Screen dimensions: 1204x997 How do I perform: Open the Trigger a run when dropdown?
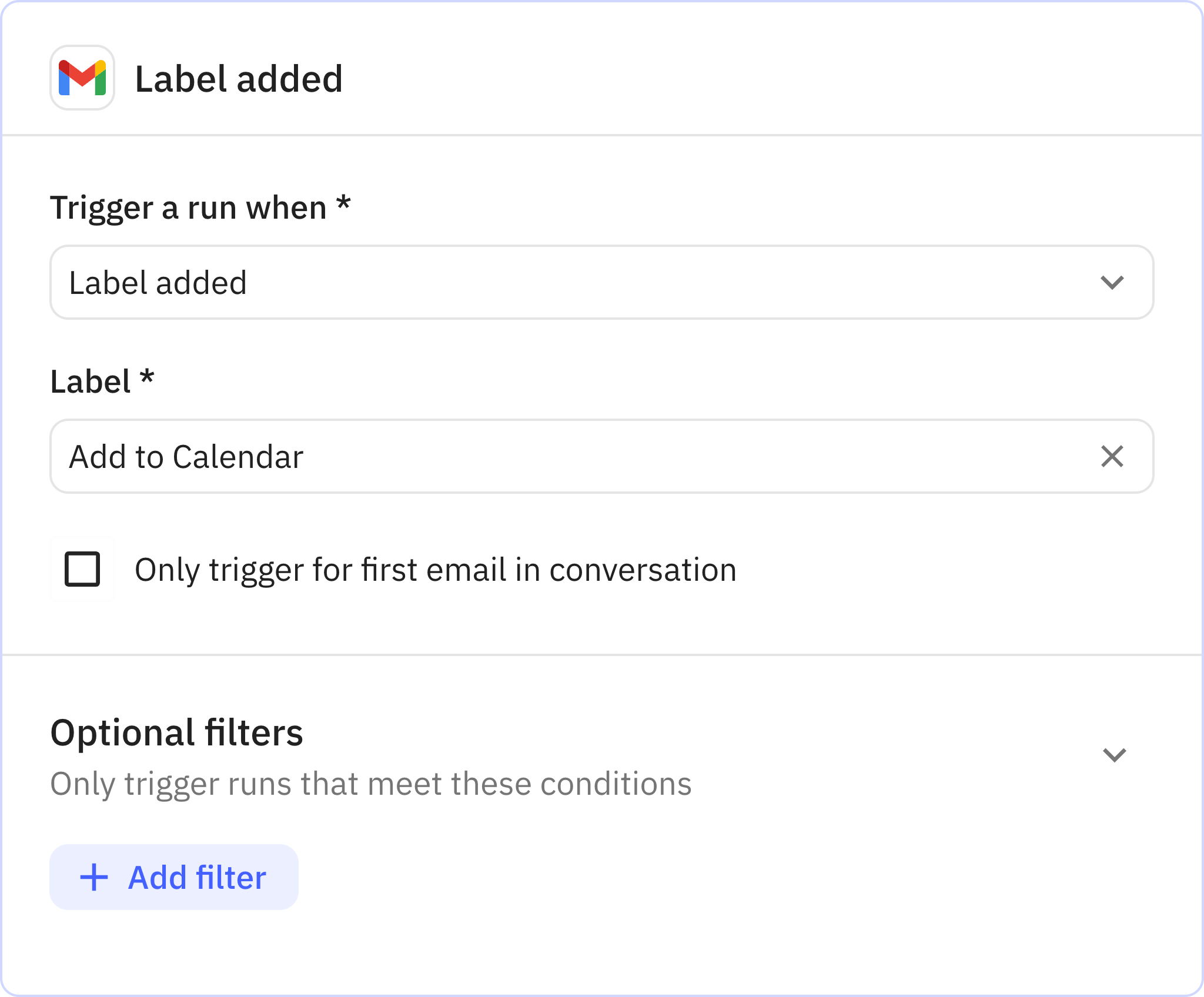(x=601, y=282)
